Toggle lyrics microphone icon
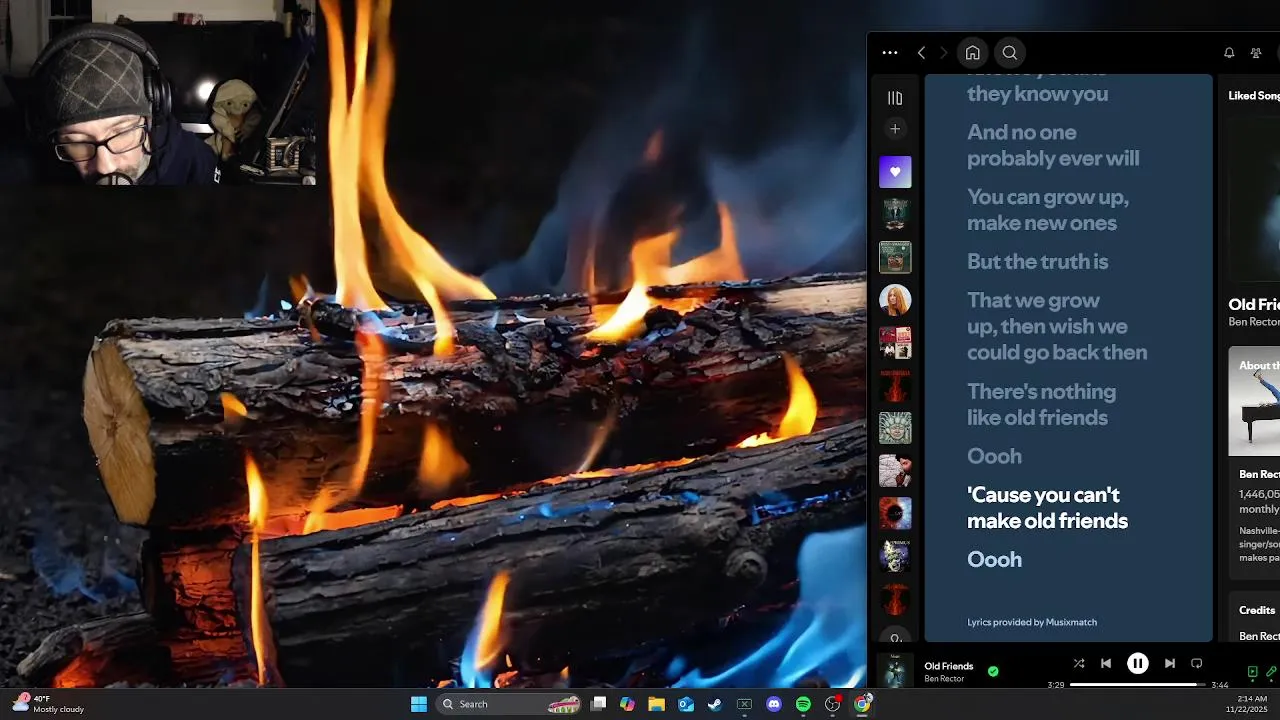 point(1272,672)
